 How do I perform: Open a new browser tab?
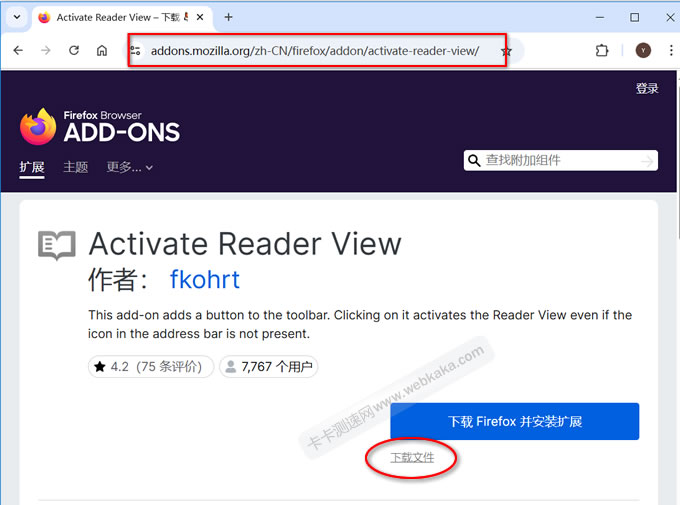(228, 17)
